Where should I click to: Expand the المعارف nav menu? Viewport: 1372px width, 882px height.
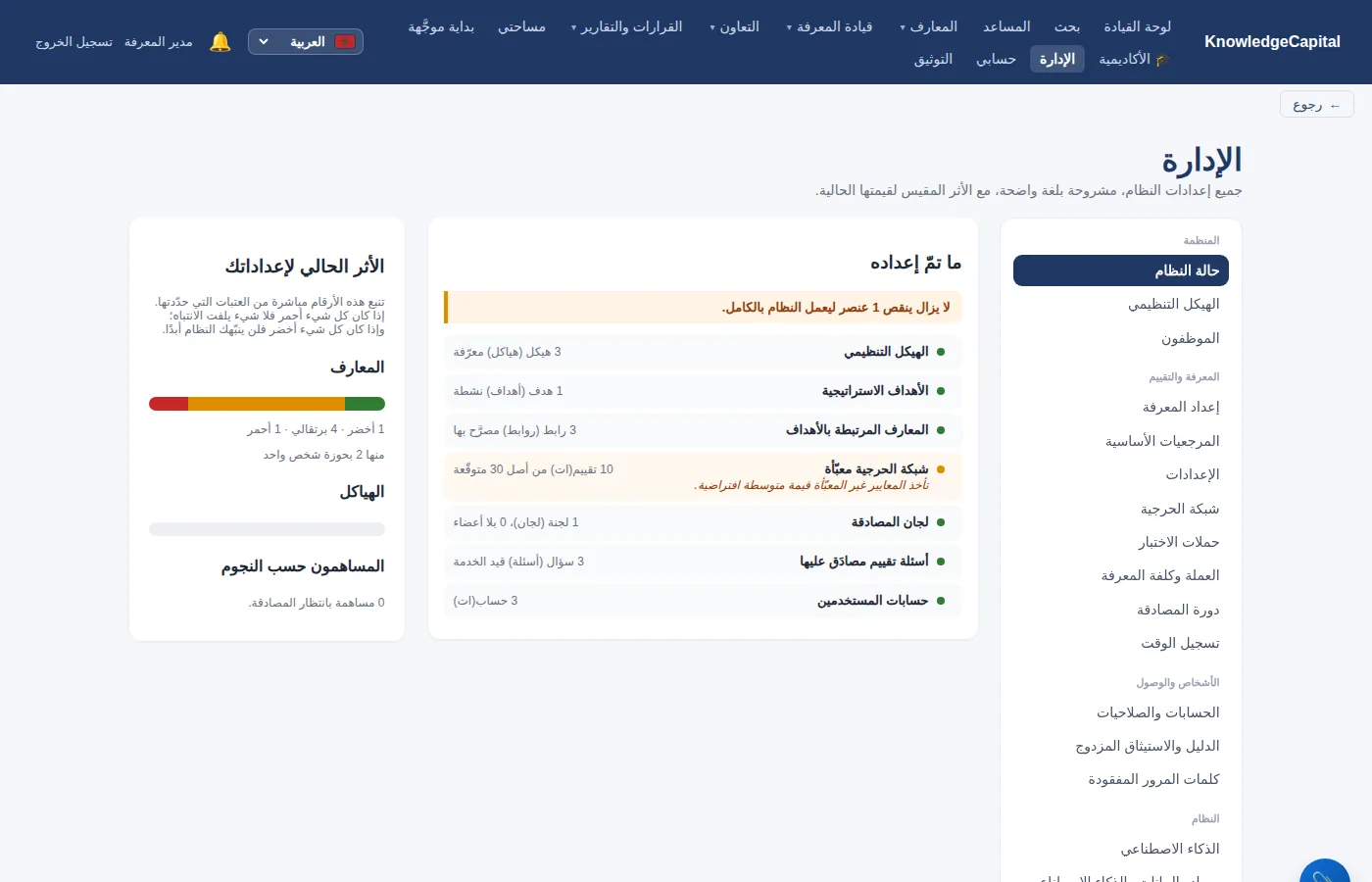pos(928,26)
